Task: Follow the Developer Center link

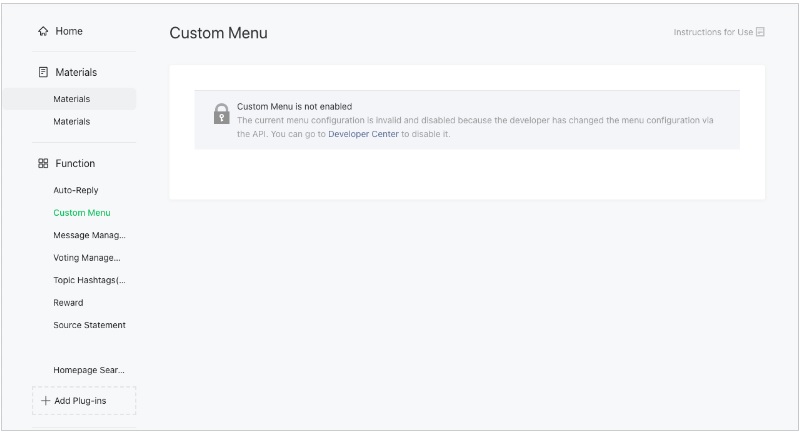Action: (x=363, y=133)
